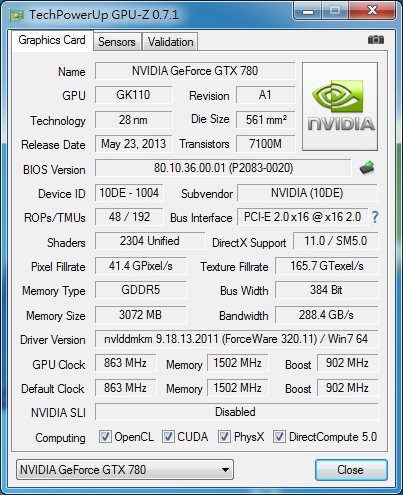The width and height of the screenshot is (403, 495).
Task: Click the NVIDIA SLI label
Action: click(58, 413)
